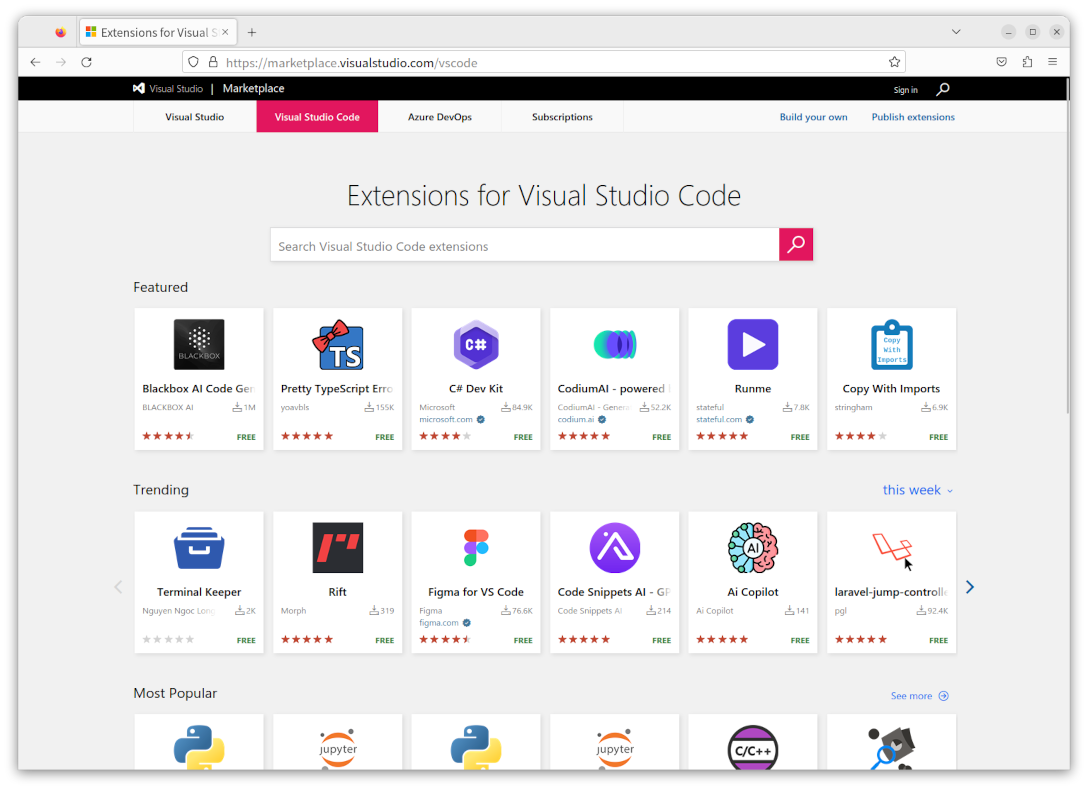Click the magenta search button
1088x790 pixels.
(x=795, y=244)
